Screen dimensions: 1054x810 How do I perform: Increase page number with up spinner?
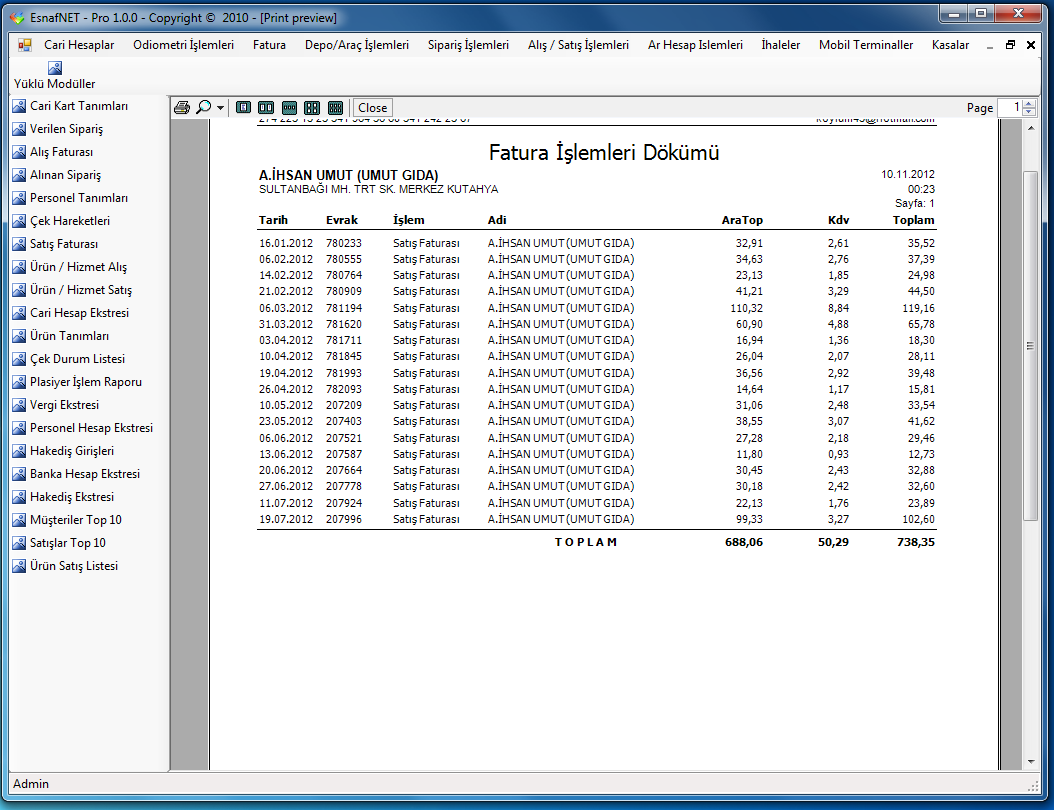pyautogui.click(x=1029, y=104)
